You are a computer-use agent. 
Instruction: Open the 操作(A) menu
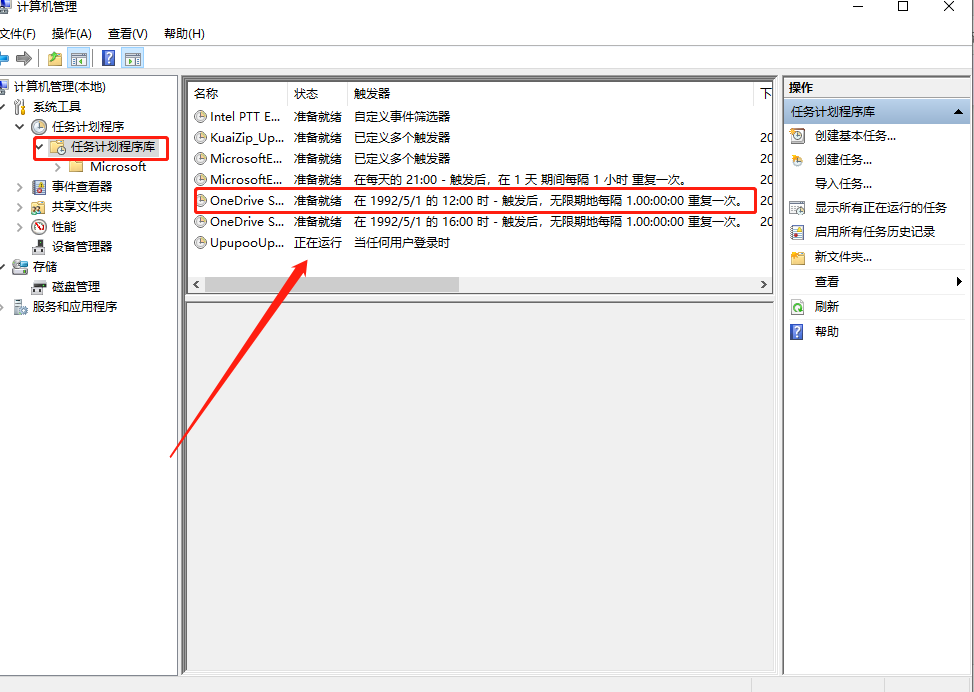pyautogui.click(x=71, y=34)
